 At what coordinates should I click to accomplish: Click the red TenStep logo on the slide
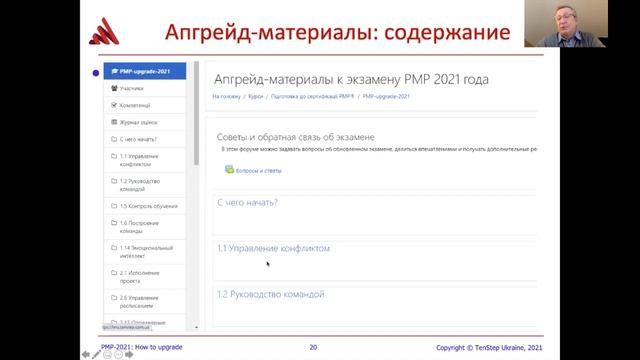[104, 31]
